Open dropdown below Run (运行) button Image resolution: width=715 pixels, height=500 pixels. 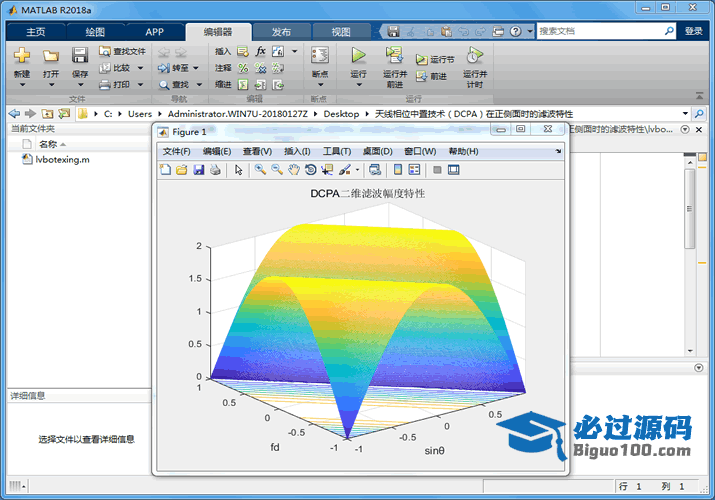point(359,85)
